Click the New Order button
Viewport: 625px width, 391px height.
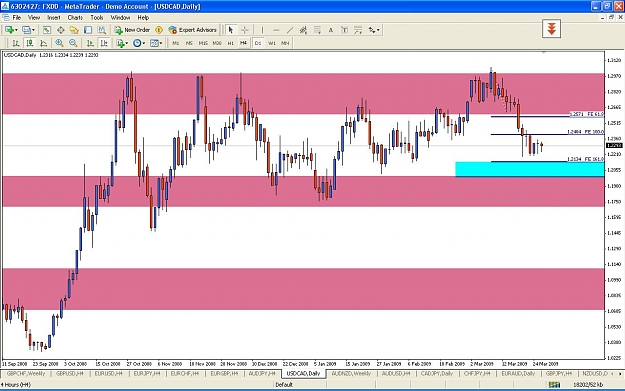(x=132, y=30)
